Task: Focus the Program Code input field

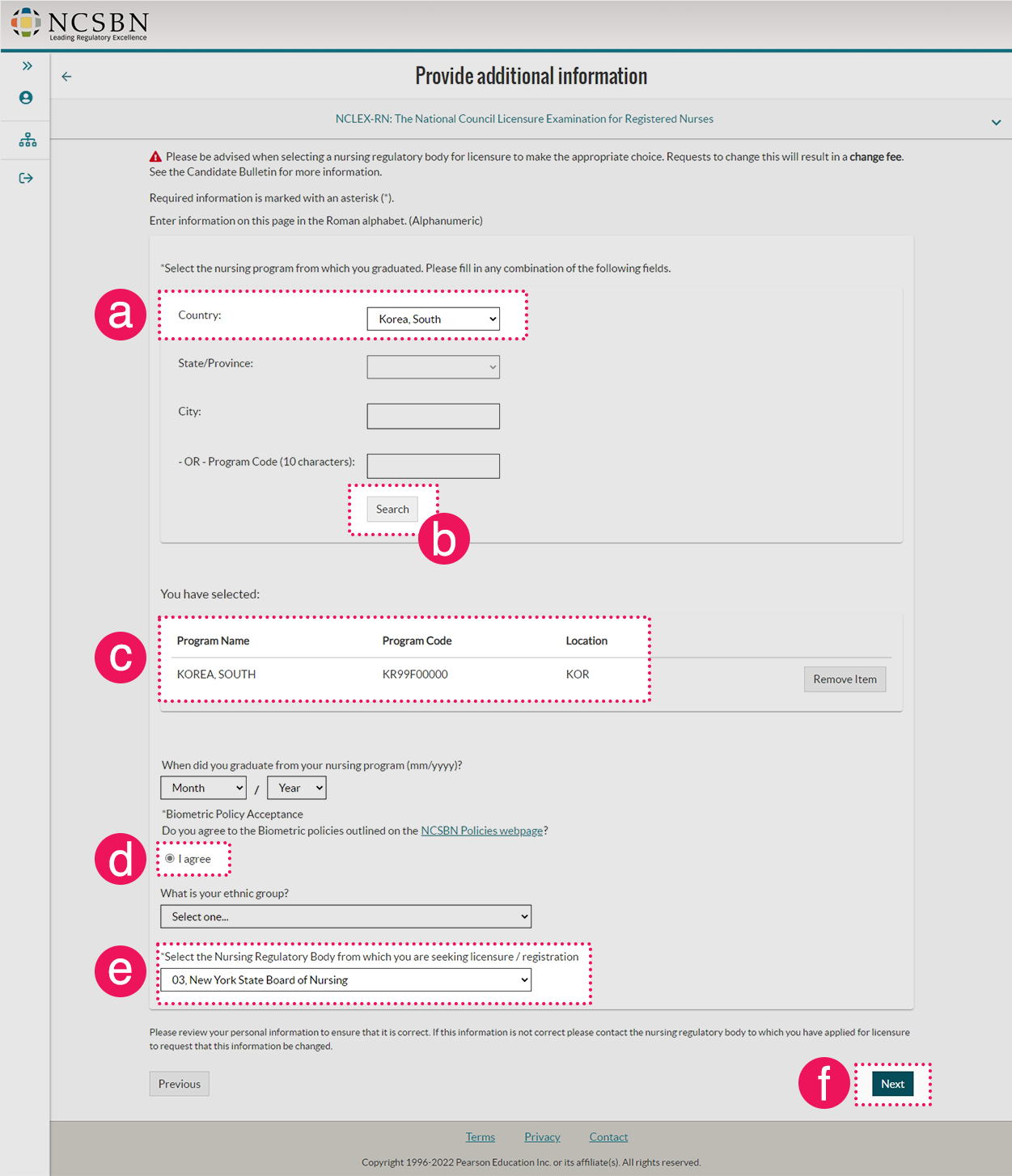Action: click(x=434, y=466)
